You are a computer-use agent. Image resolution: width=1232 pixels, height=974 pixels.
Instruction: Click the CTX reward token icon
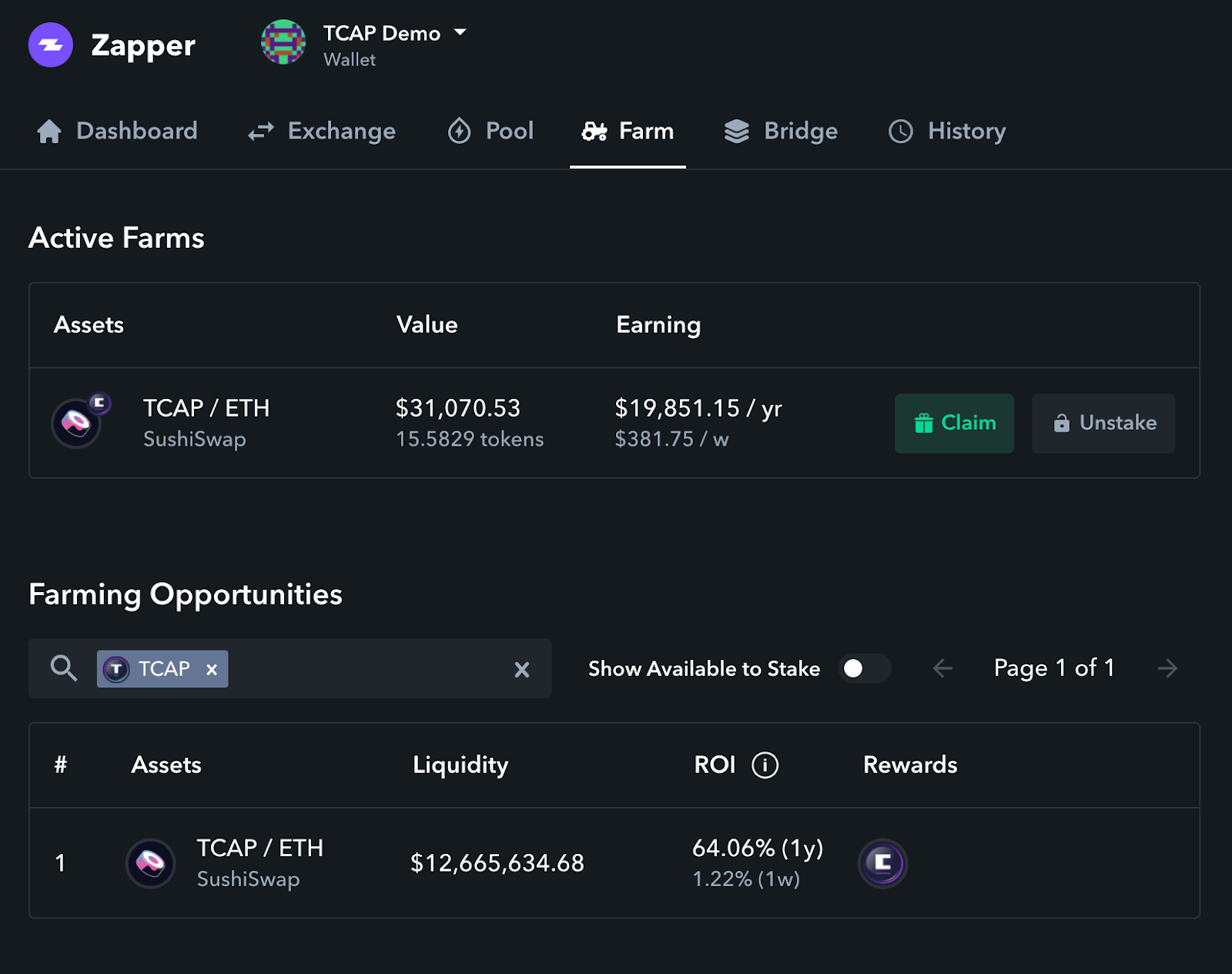[x=883, y=863]
